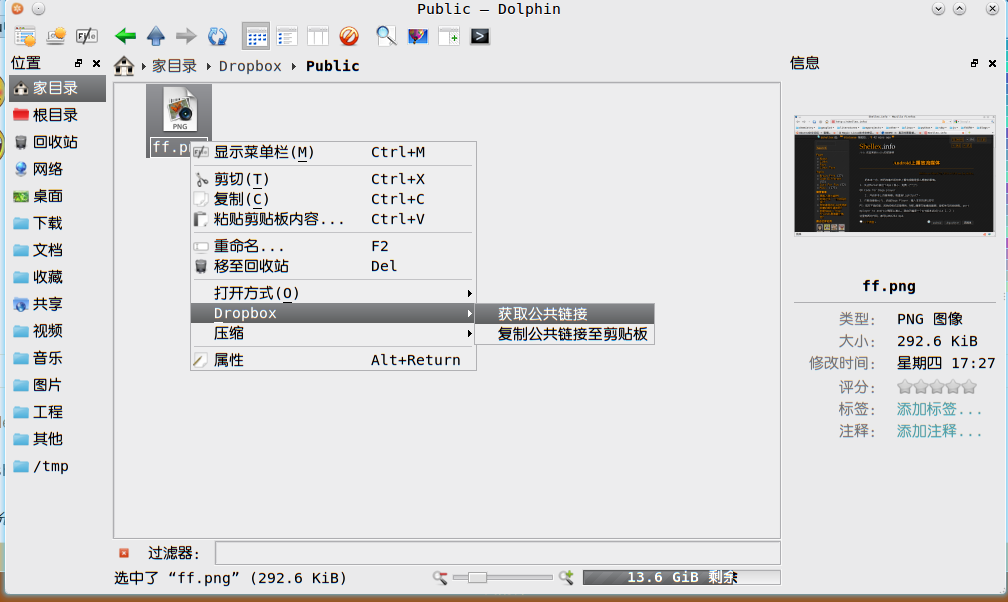Choose 显示菜单栏(M) from the context menu
This screenshot has height=602, width=1008.
pos(333,152)
